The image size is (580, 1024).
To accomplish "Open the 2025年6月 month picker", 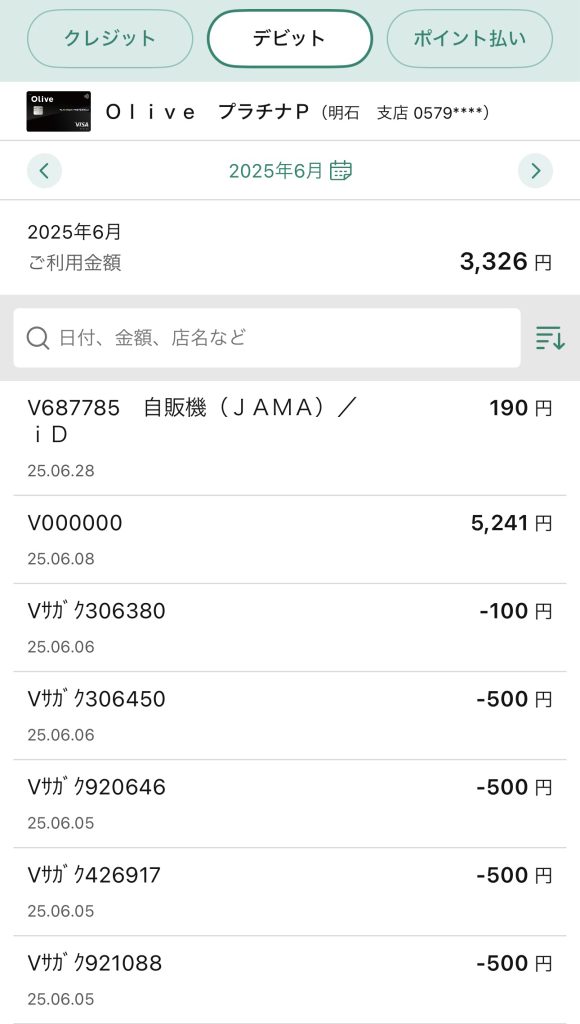I will click(x=290, y=171).
